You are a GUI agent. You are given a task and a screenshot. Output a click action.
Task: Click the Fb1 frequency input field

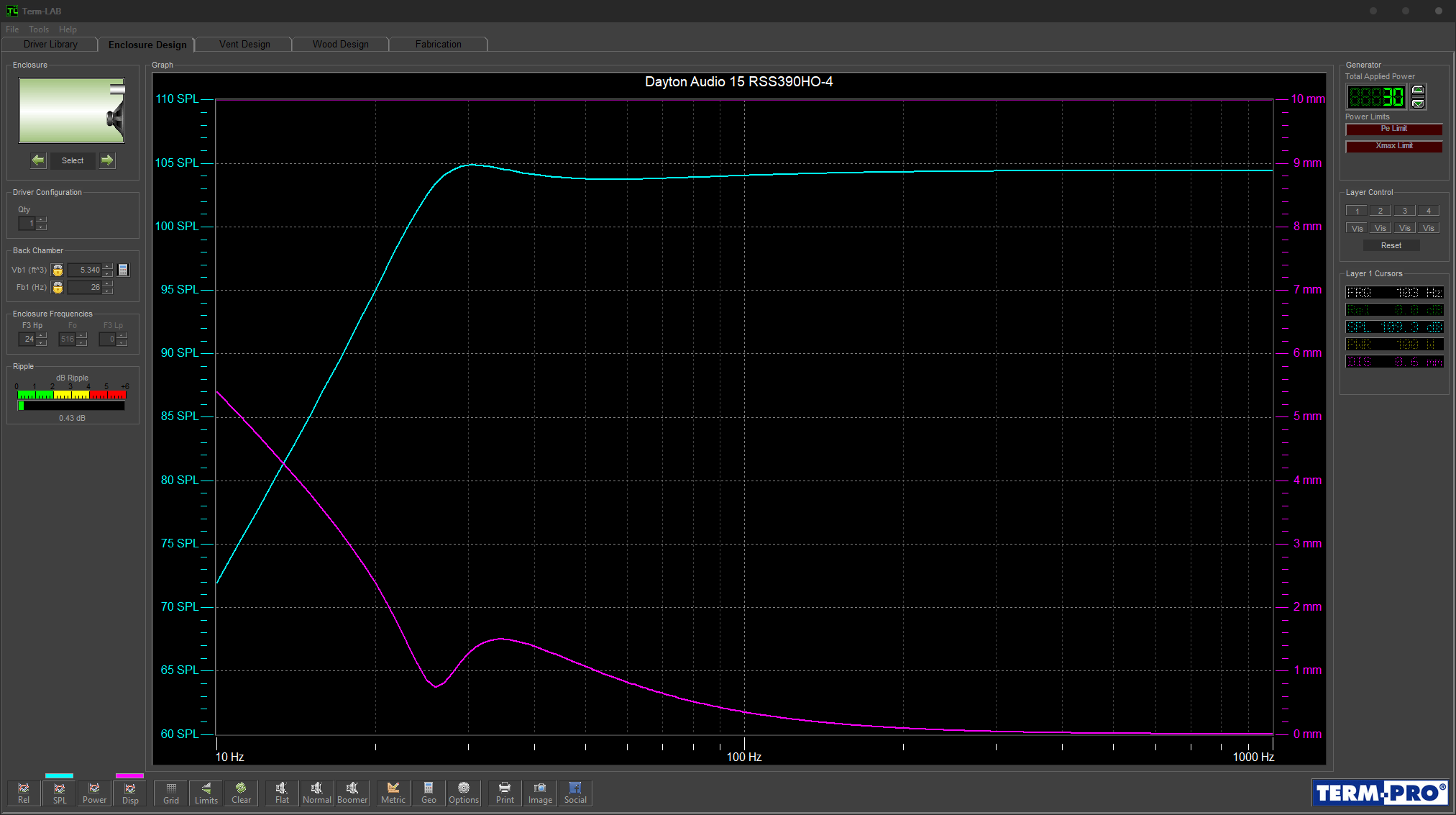[85, 287]
